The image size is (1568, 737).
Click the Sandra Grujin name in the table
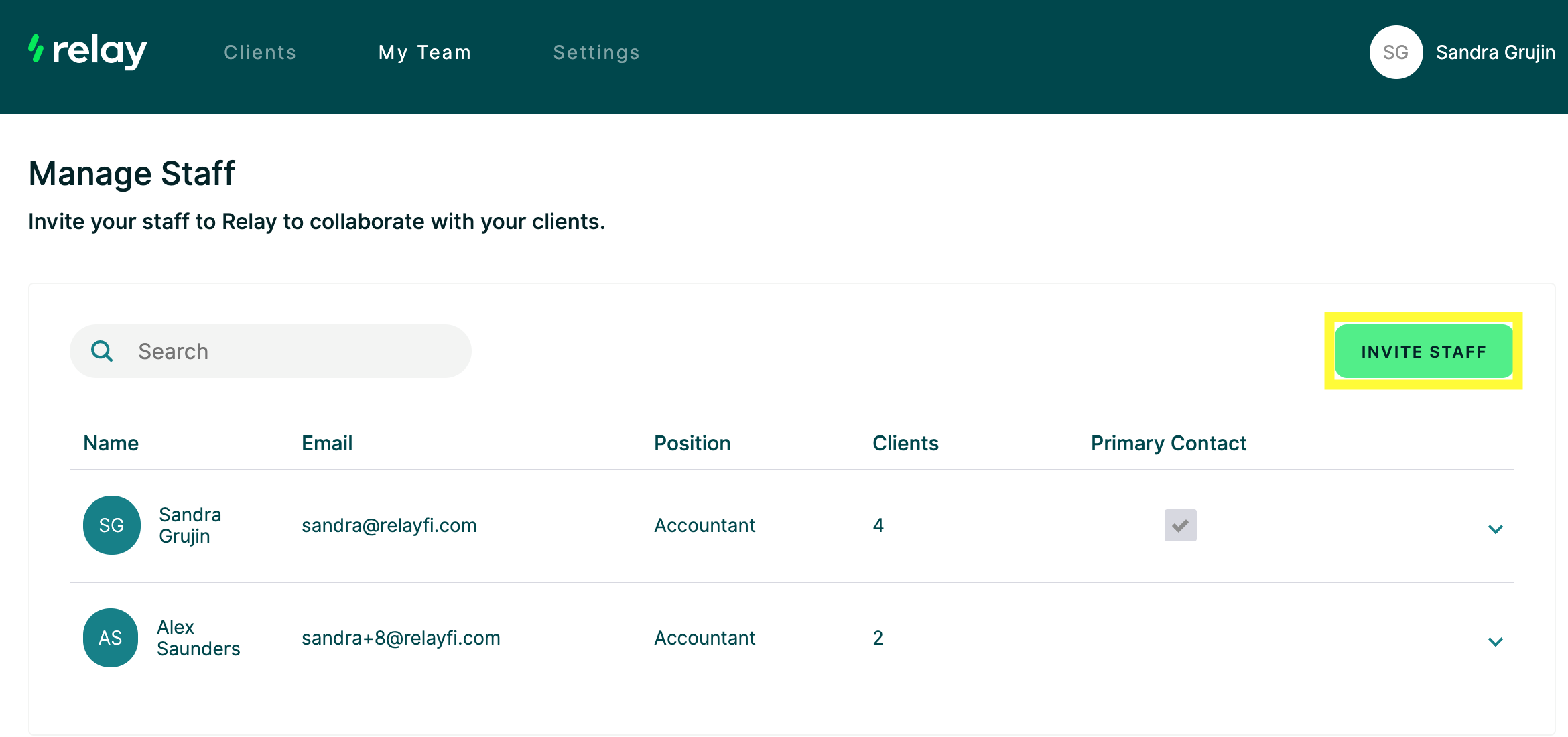pyautogui.click(x=190, y=525)
